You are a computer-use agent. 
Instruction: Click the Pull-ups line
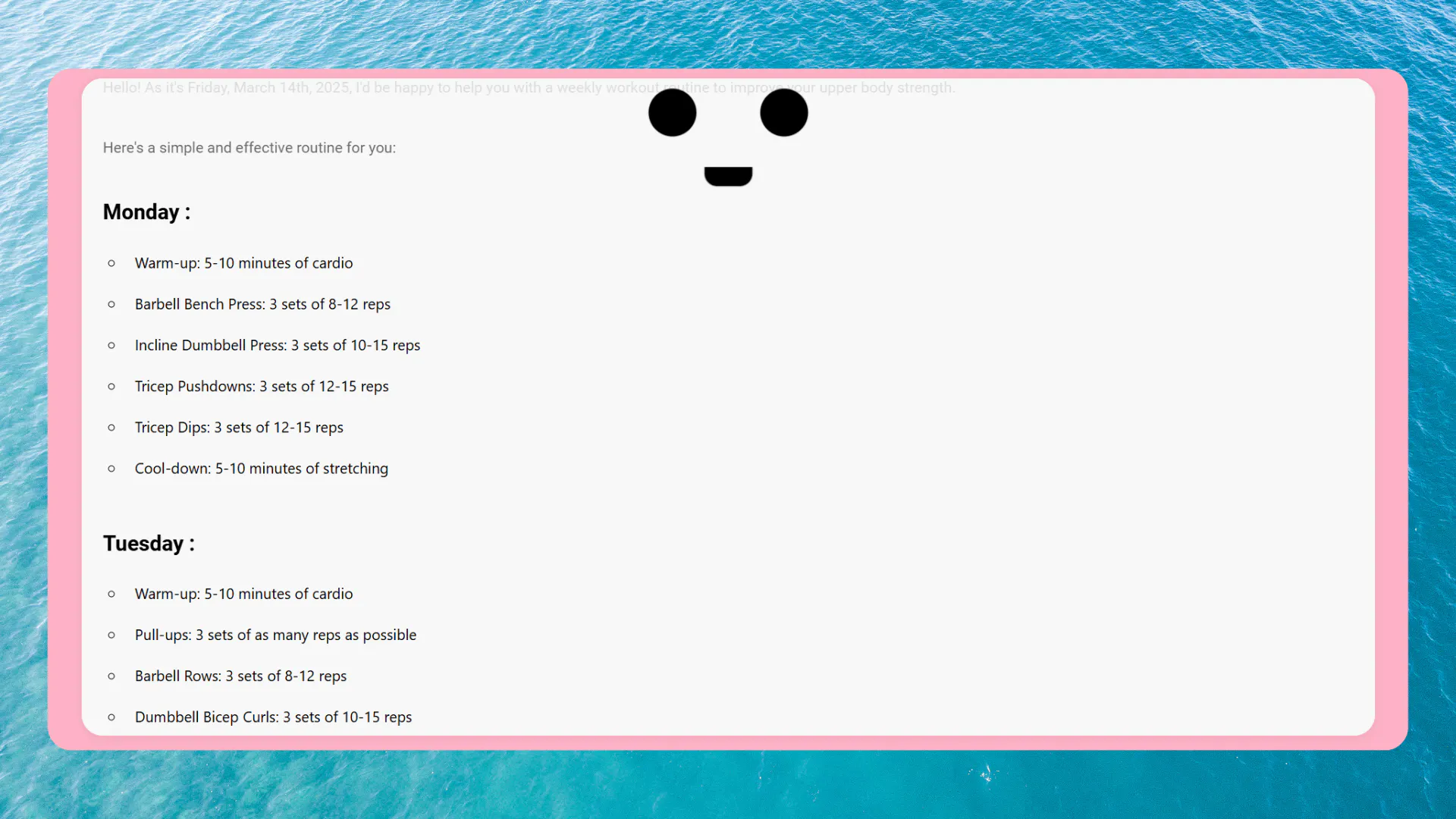point(275,635)
